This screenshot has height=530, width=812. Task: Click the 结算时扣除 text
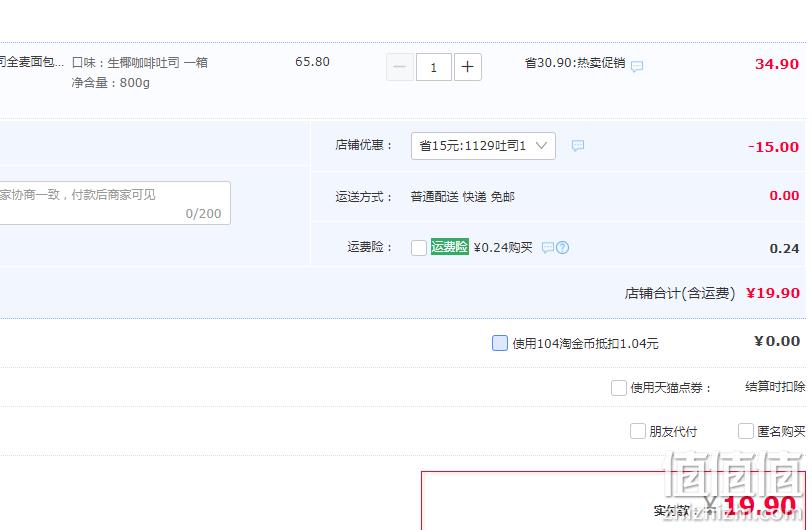click(775, 387)
